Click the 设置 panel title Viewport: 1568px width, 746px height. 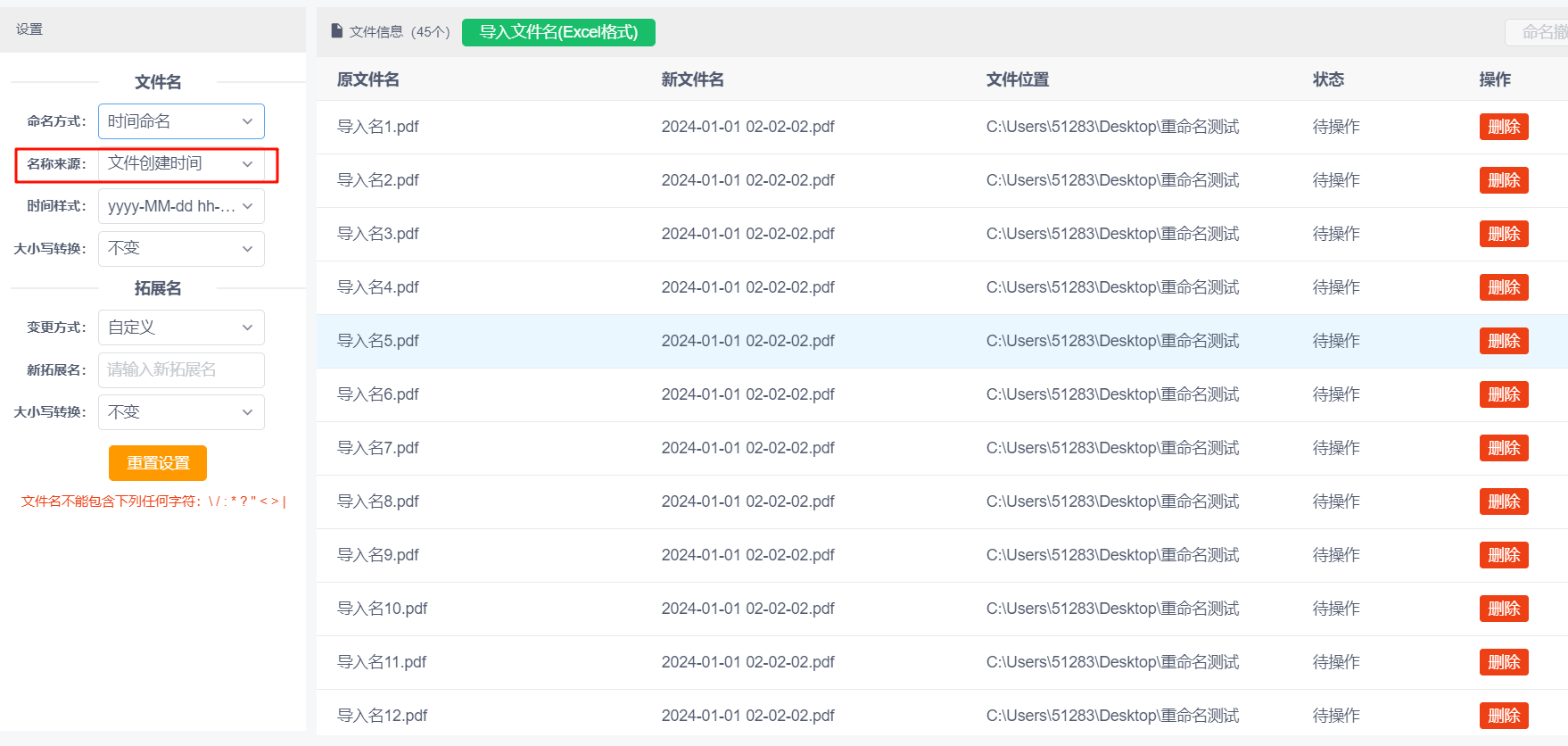pyautogui.click(x=29, y=29)
